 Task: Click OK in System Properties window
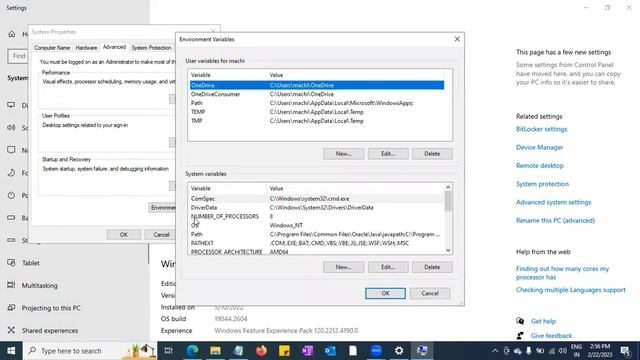coord(124,235)
